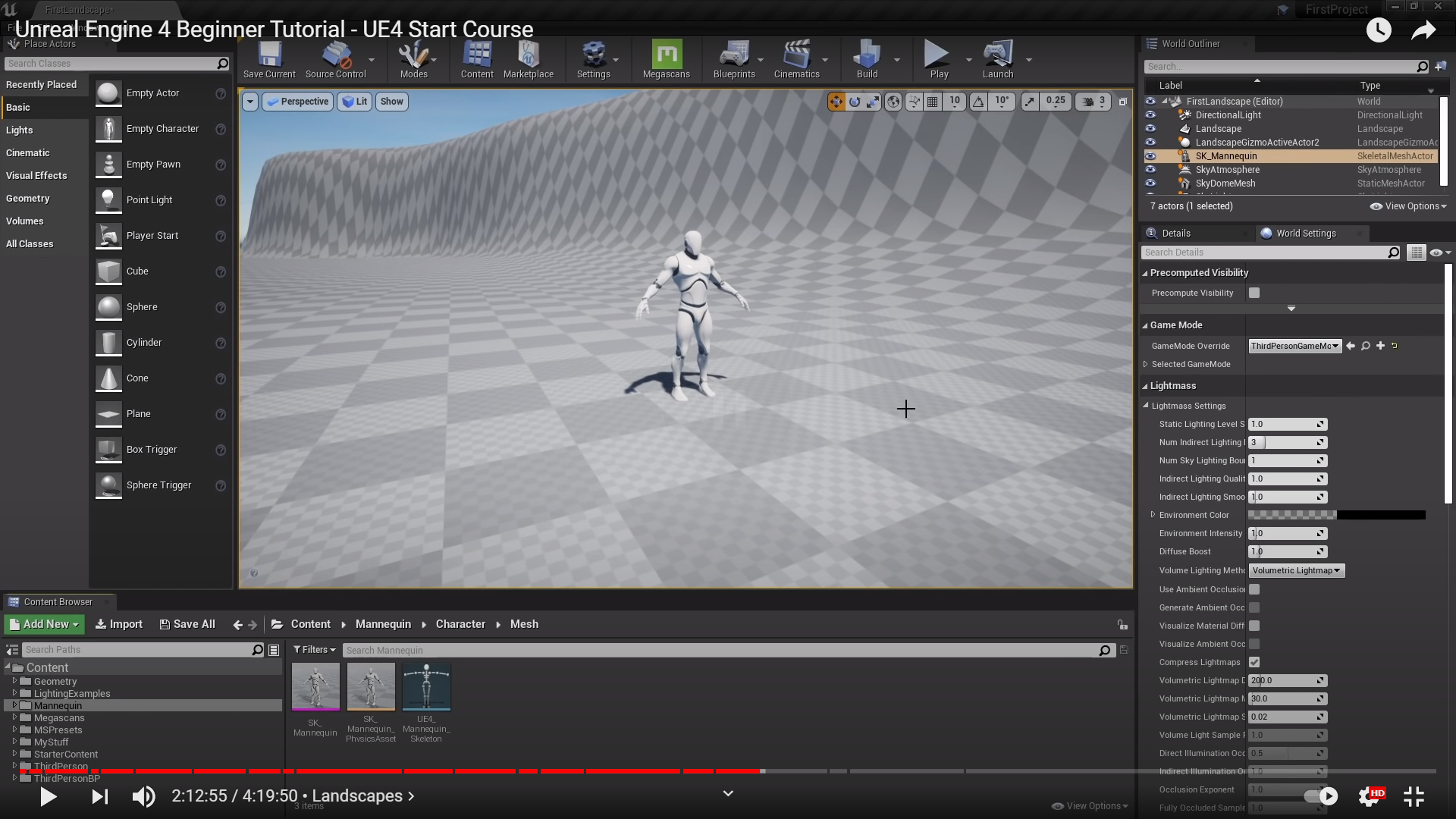This screenshot has width=1456, height=819.
Task: Create new GameMode with plus icon
Action: [x=1381, y=346]
